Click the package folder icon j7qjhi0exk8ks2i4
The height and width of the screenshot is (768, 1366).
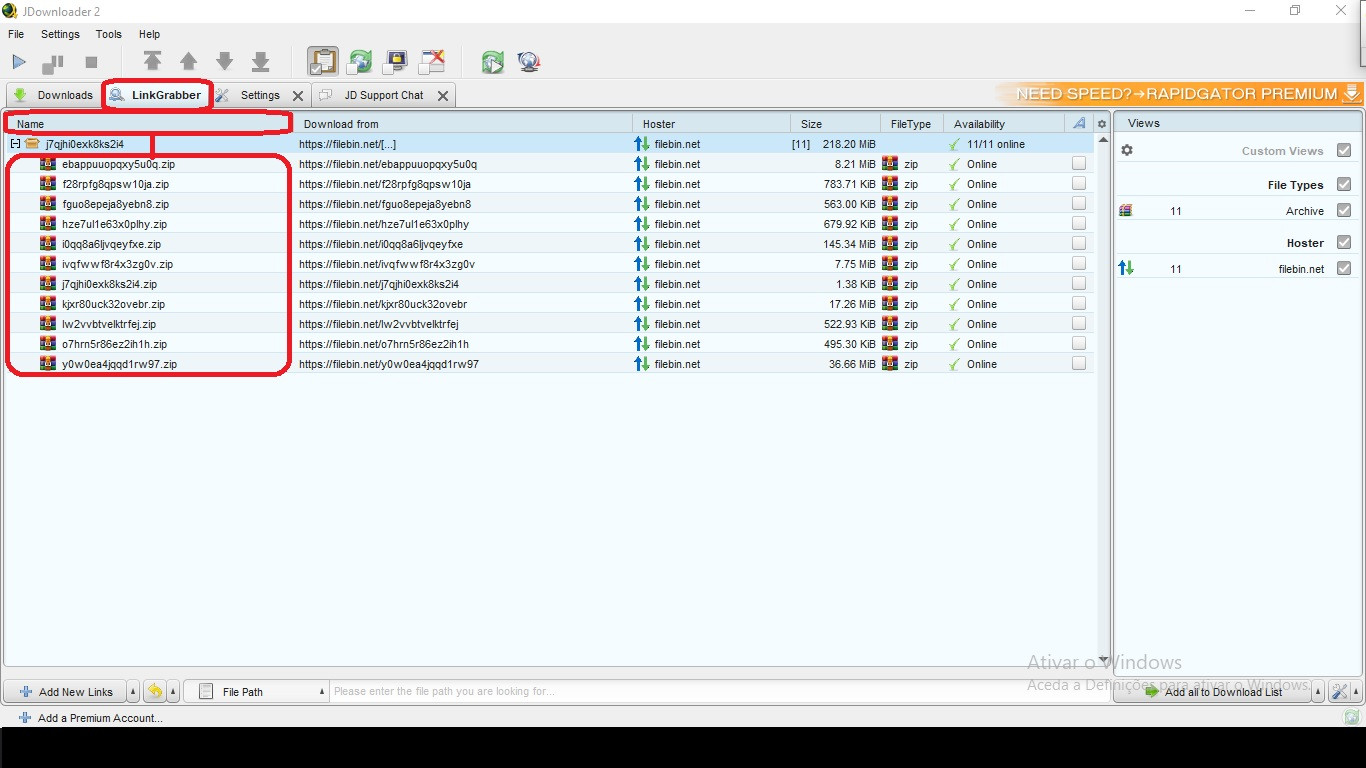32,144
